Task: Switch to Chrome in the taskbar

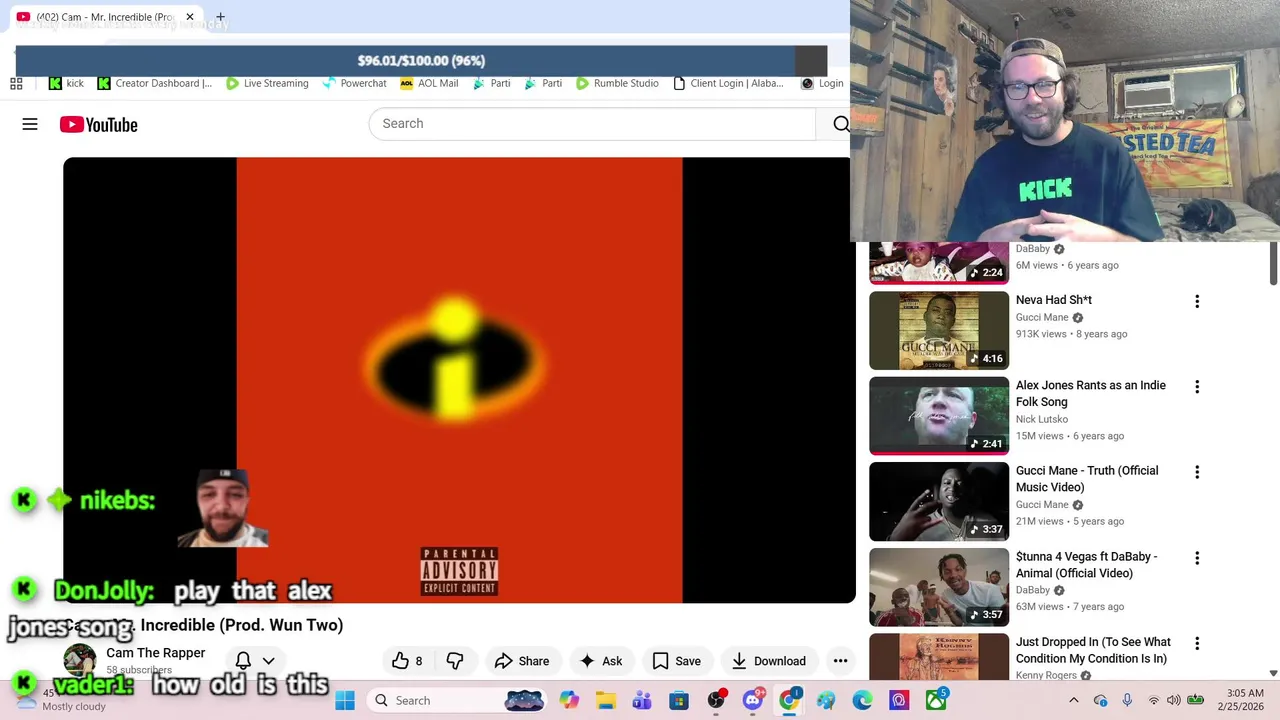Action: click(790, 700)
